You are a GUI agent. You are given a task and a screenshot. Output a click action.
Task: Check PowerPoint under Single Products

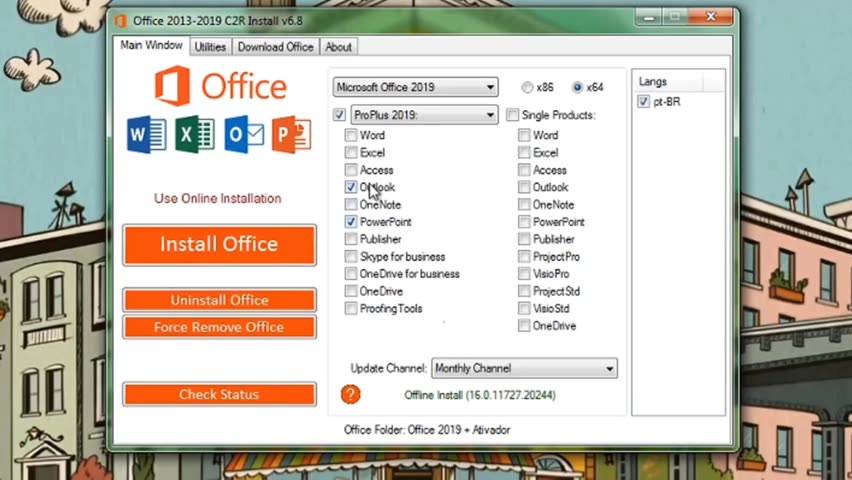coord(524,222)
